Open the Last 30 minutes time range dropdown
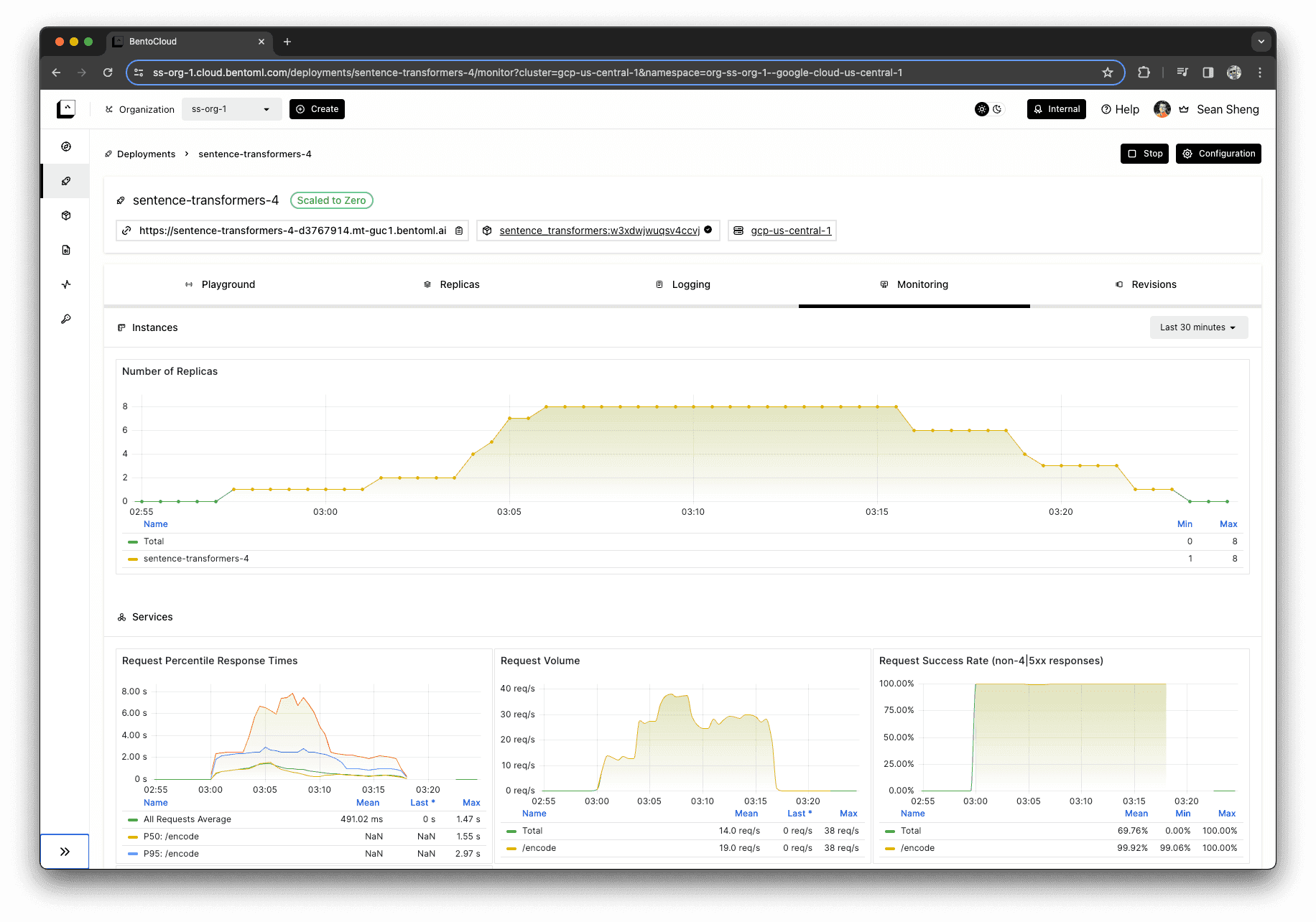 [1197, 327]
